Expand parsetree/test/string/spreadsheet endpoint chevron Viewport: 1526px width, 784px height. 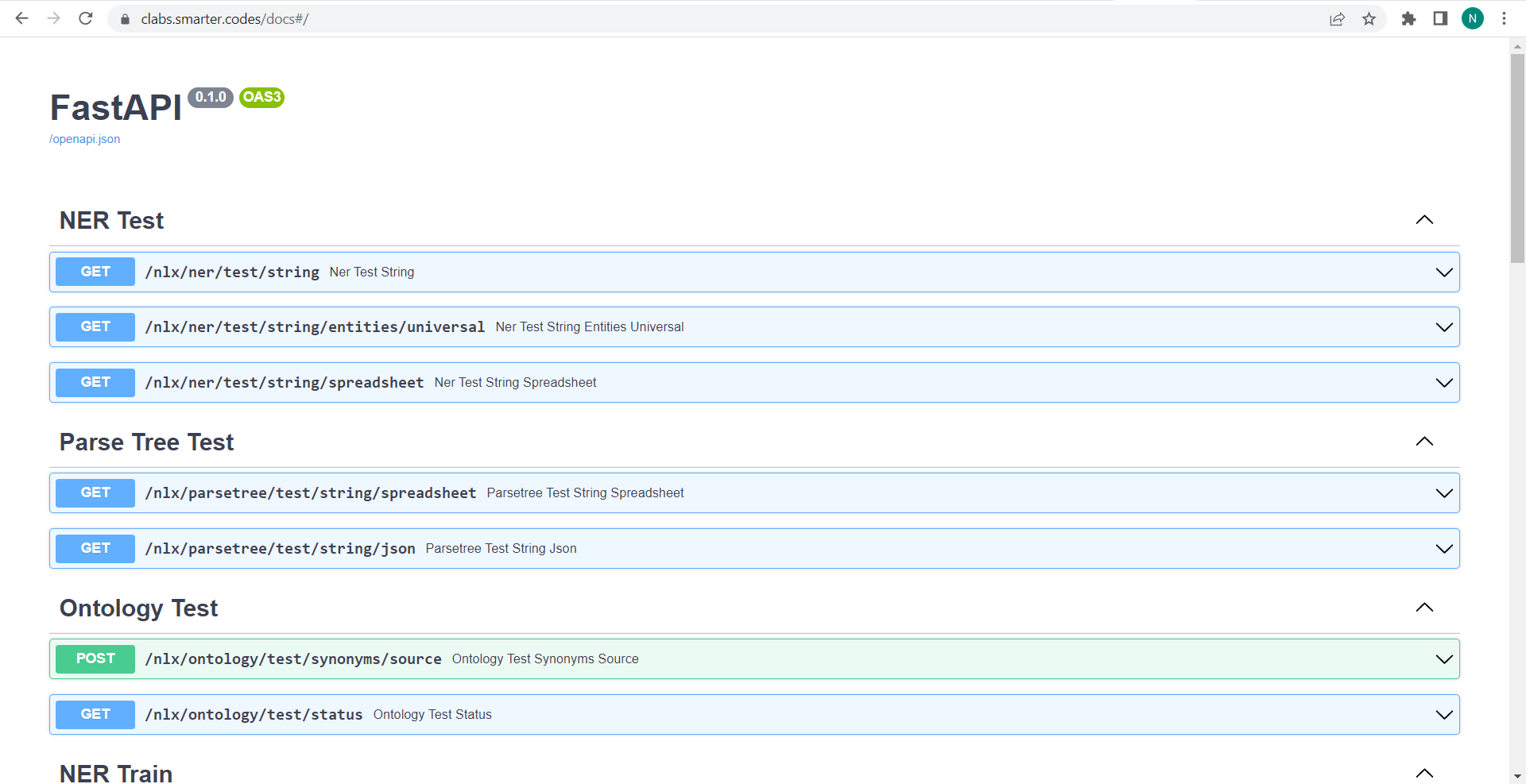pos(1444,493)
